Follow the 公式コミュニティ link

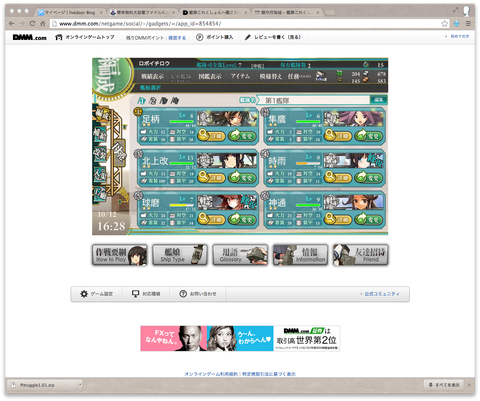[382, 294]
